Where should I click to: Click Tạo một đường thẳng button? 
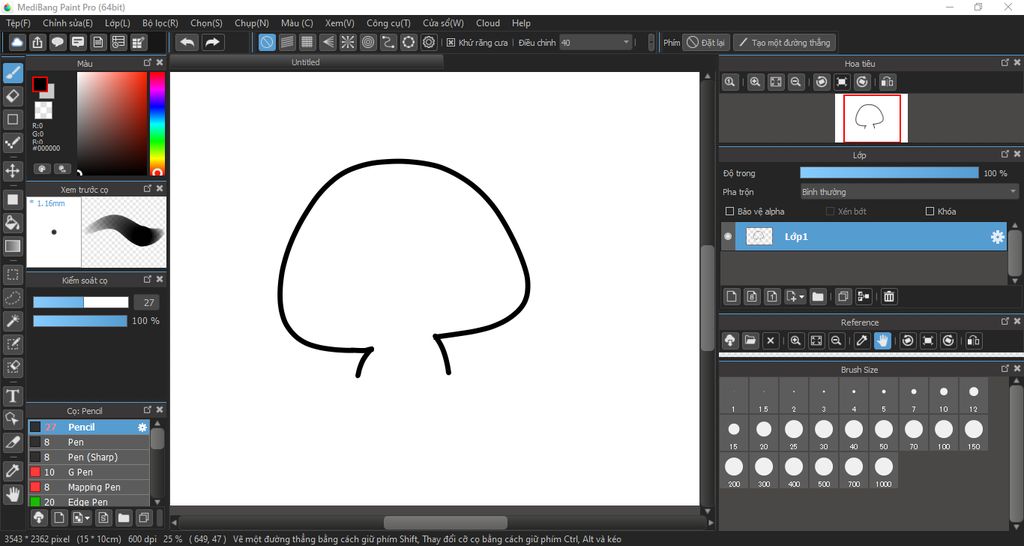[x=784, y=42]
